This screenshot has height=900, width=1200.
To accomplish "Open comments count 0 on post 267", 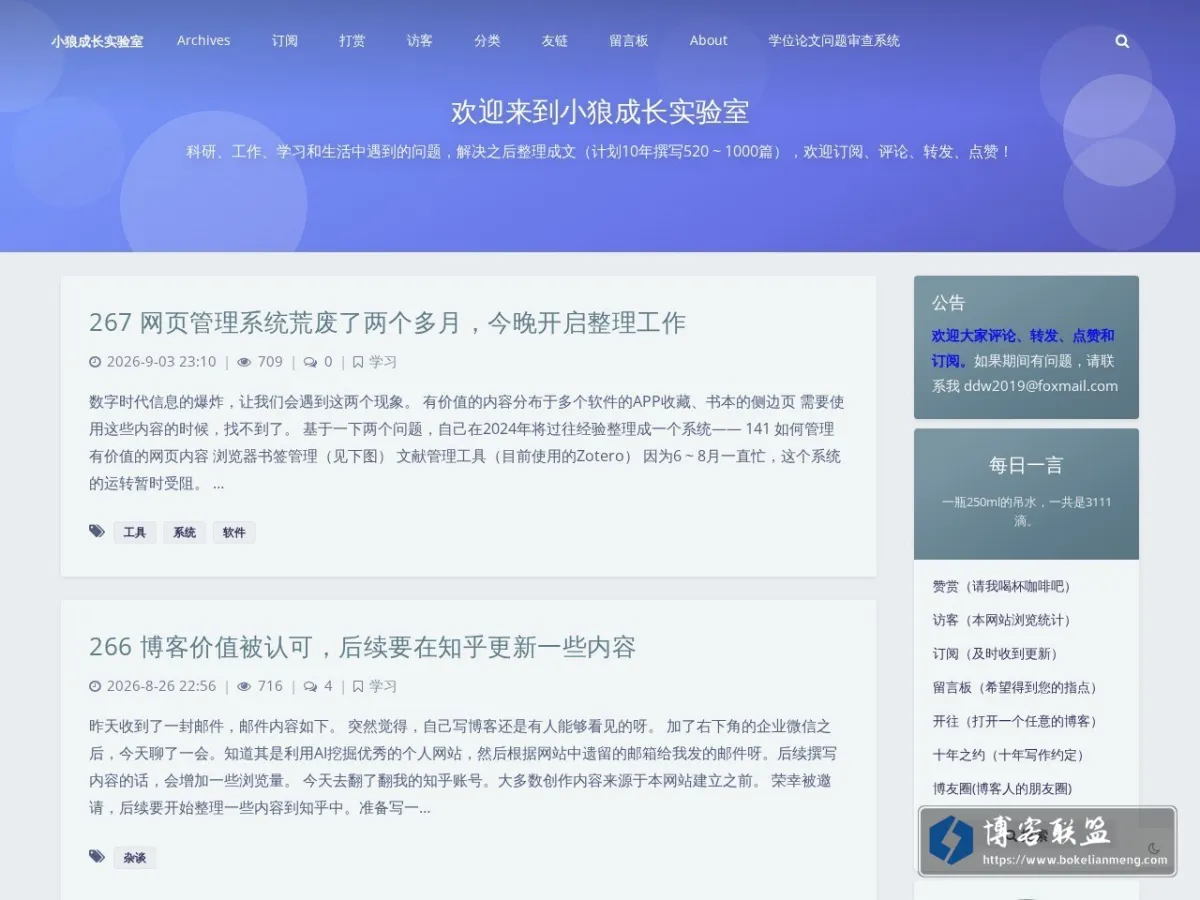I will pyautogui.click(x=328, y=362).
